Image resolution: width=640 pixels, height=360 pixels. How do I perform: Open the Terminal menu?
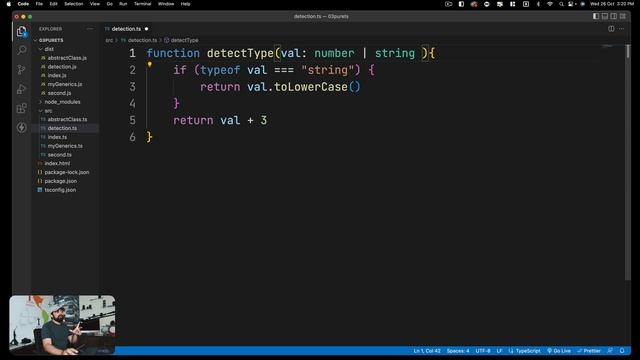pyautogui.click(x=142, y=4)
